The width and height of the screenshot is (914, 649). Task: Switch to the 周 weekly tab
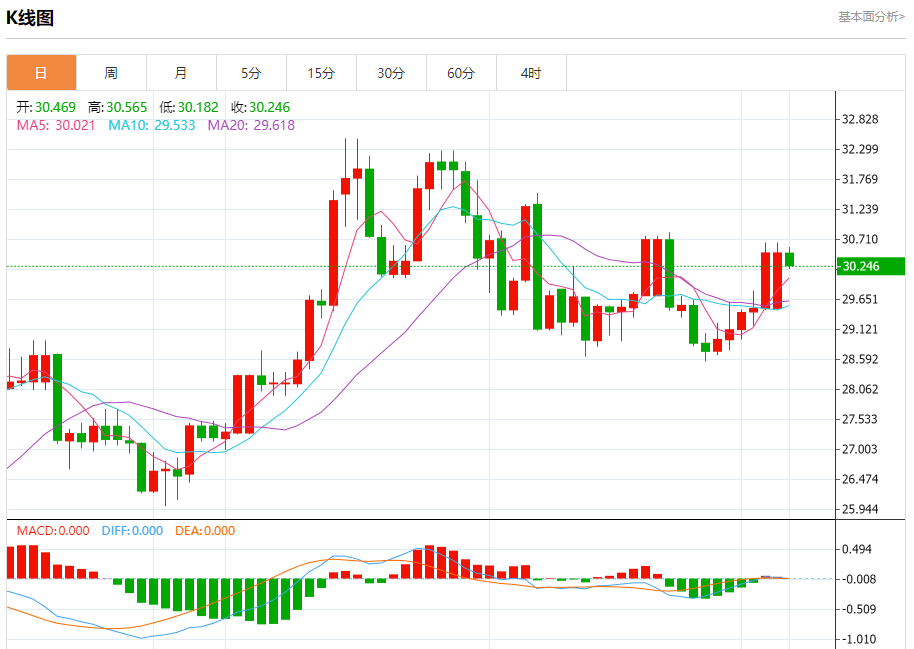[111, 73]
